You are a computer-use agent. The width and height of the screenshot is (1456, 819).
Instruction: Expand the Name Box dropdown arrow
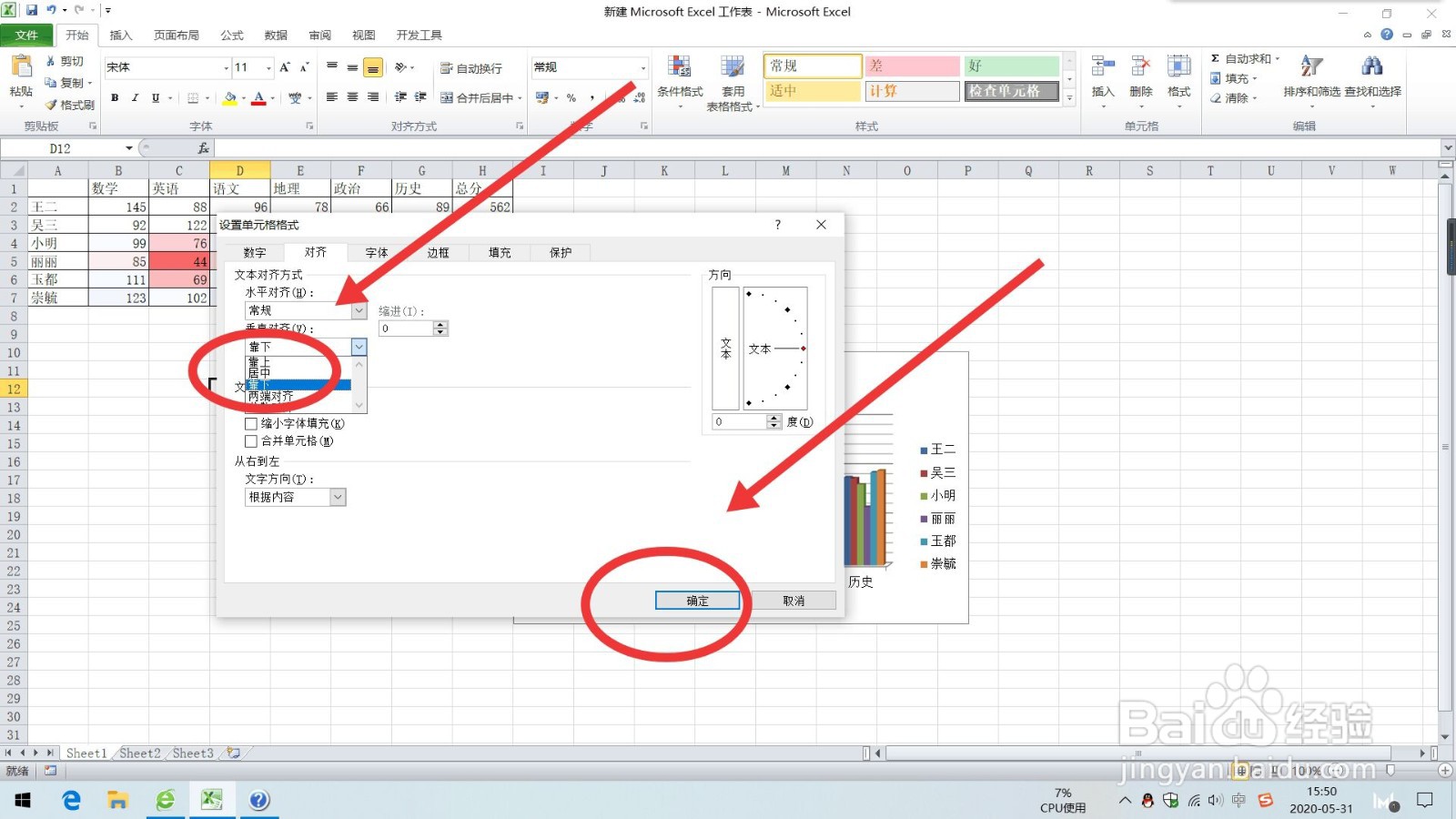pyautogui.click(x=128, y=147)
